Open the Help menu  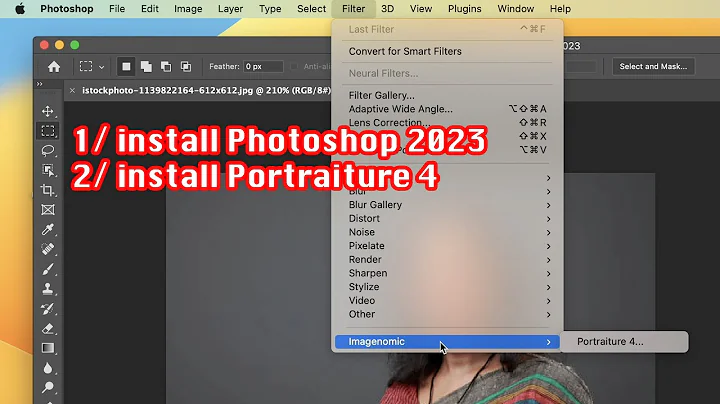[560, 9]
